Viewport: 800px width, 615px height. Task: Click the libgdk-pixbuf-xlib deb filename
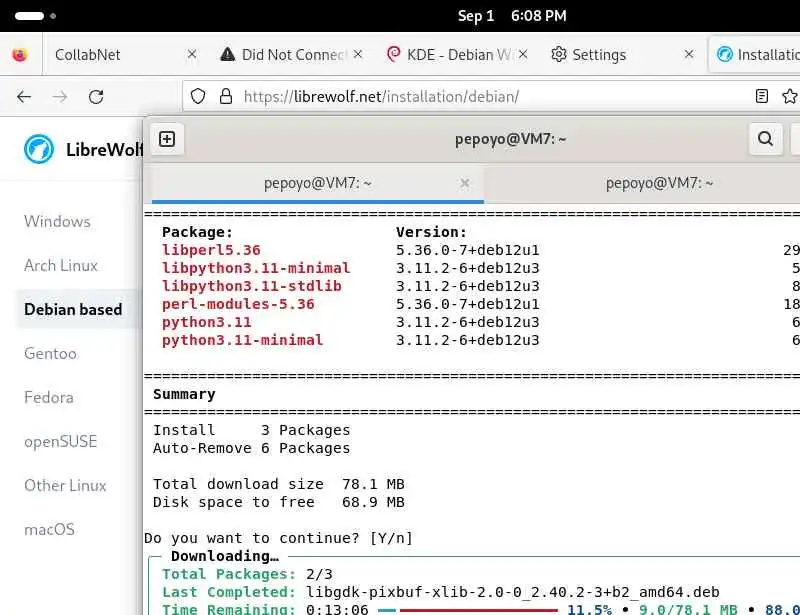(x=513, y=592)
